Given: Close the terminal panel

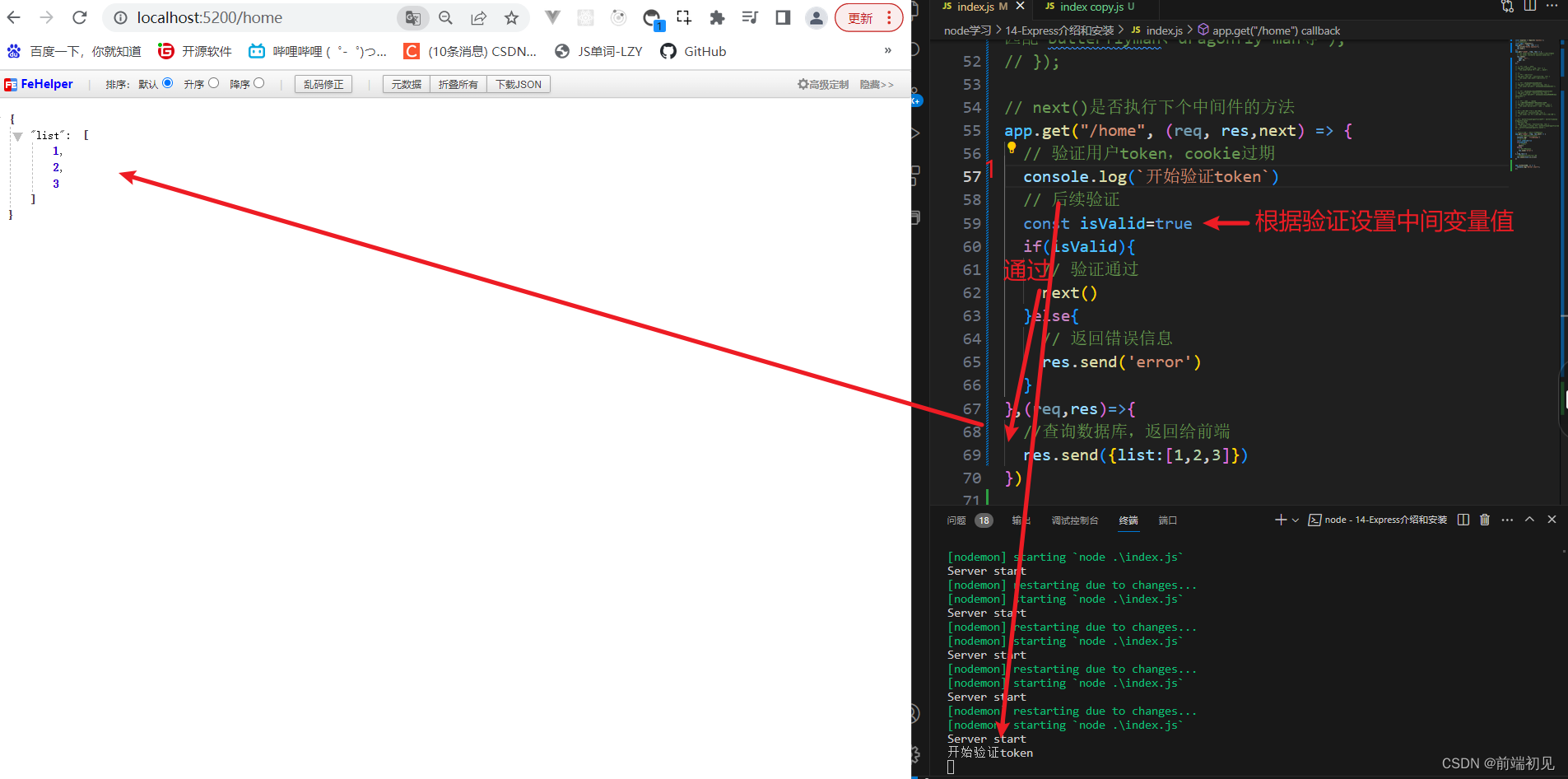Looking at the screenshot, I should pos(1552,520).
